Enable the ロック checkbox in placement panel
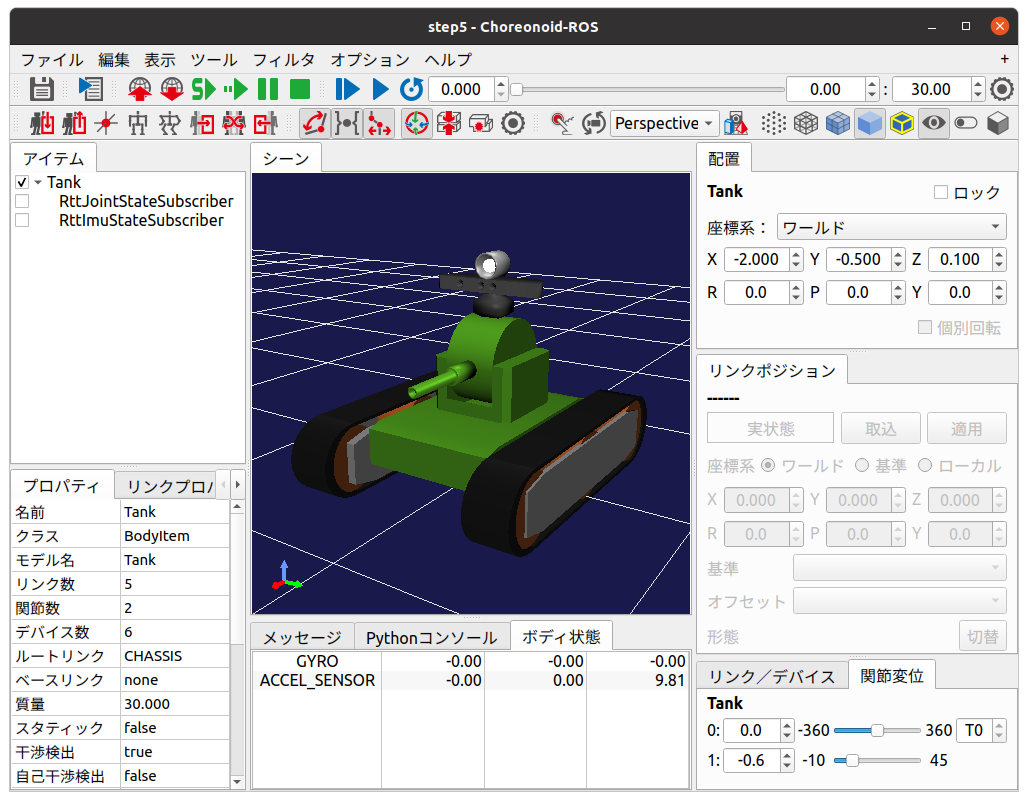 (940, 192)
